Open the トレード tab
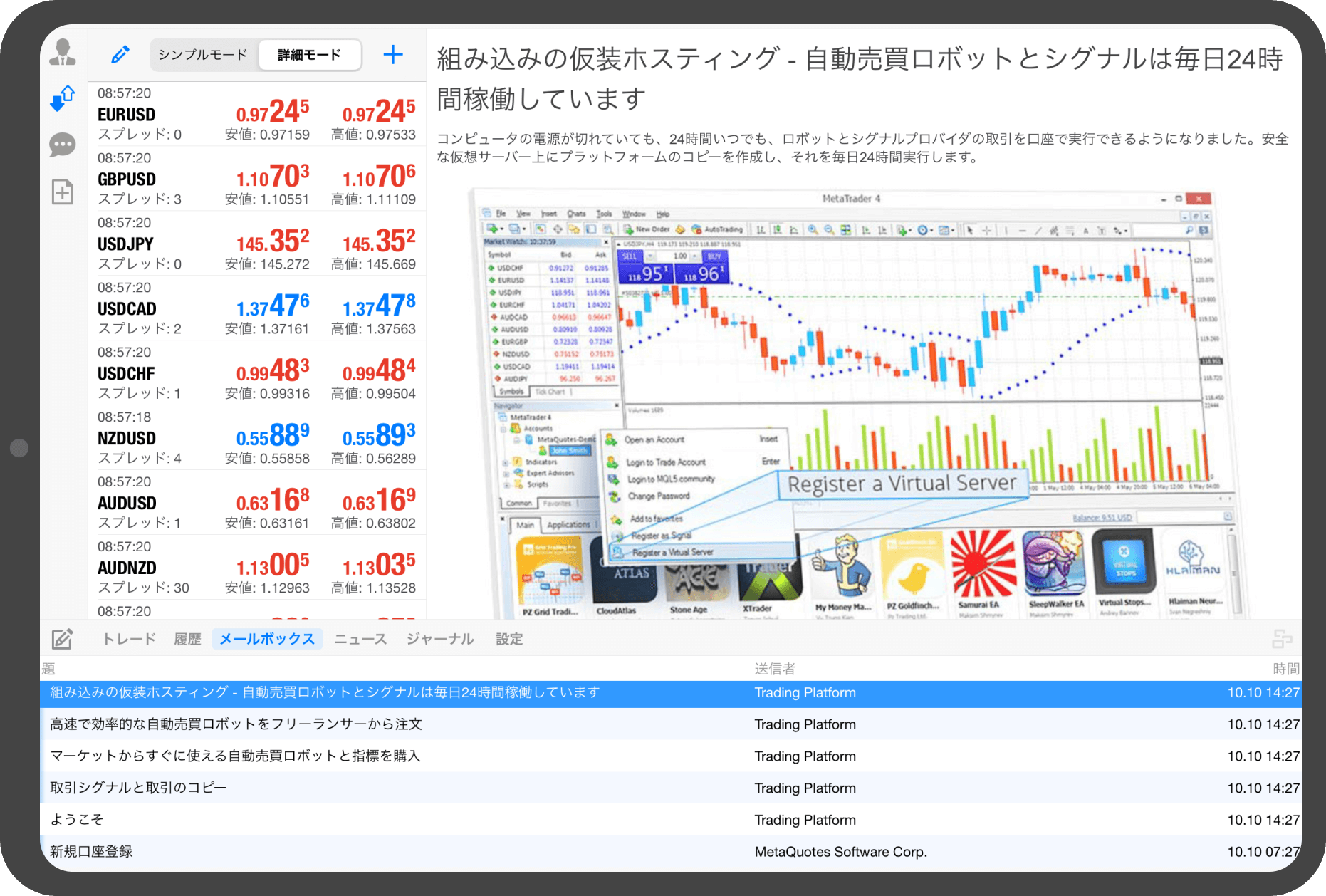 tap(129, 639)
